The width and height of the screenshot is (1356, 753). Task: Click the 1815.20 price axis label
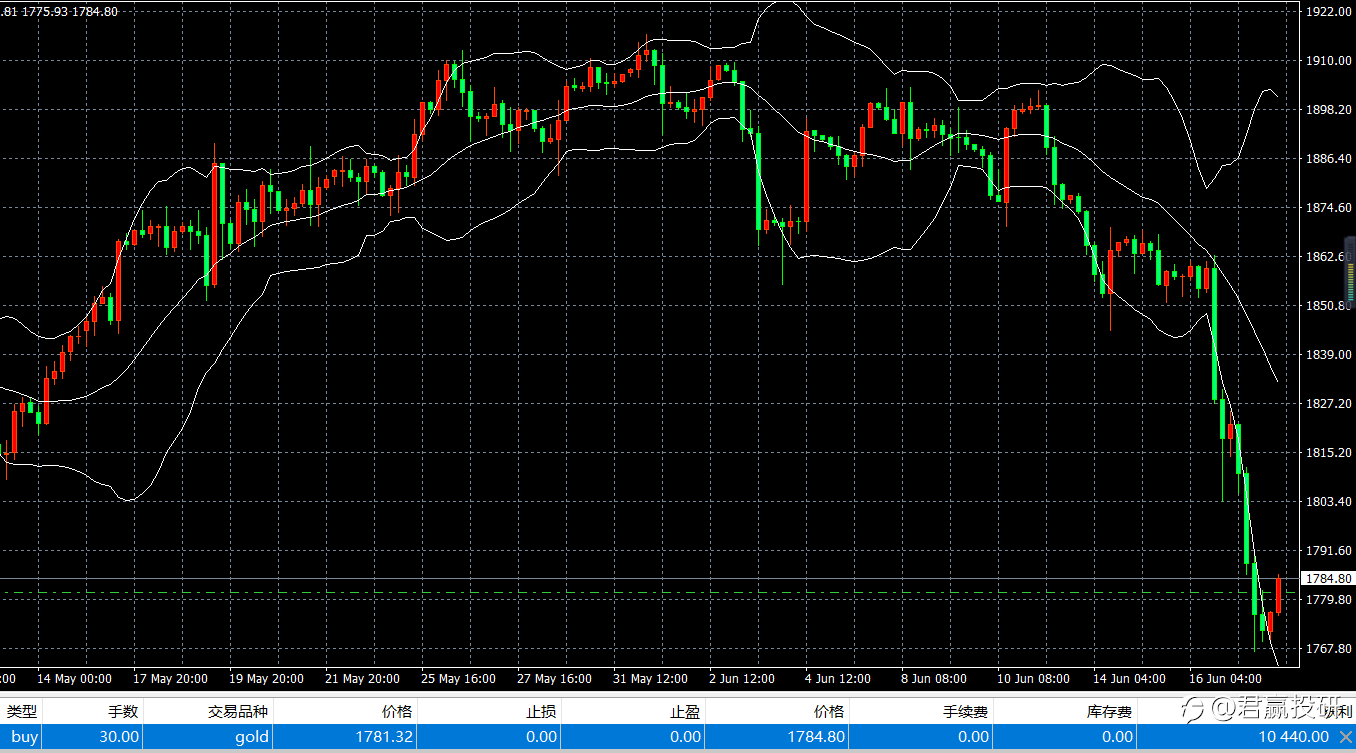[x=1329, y=453]
